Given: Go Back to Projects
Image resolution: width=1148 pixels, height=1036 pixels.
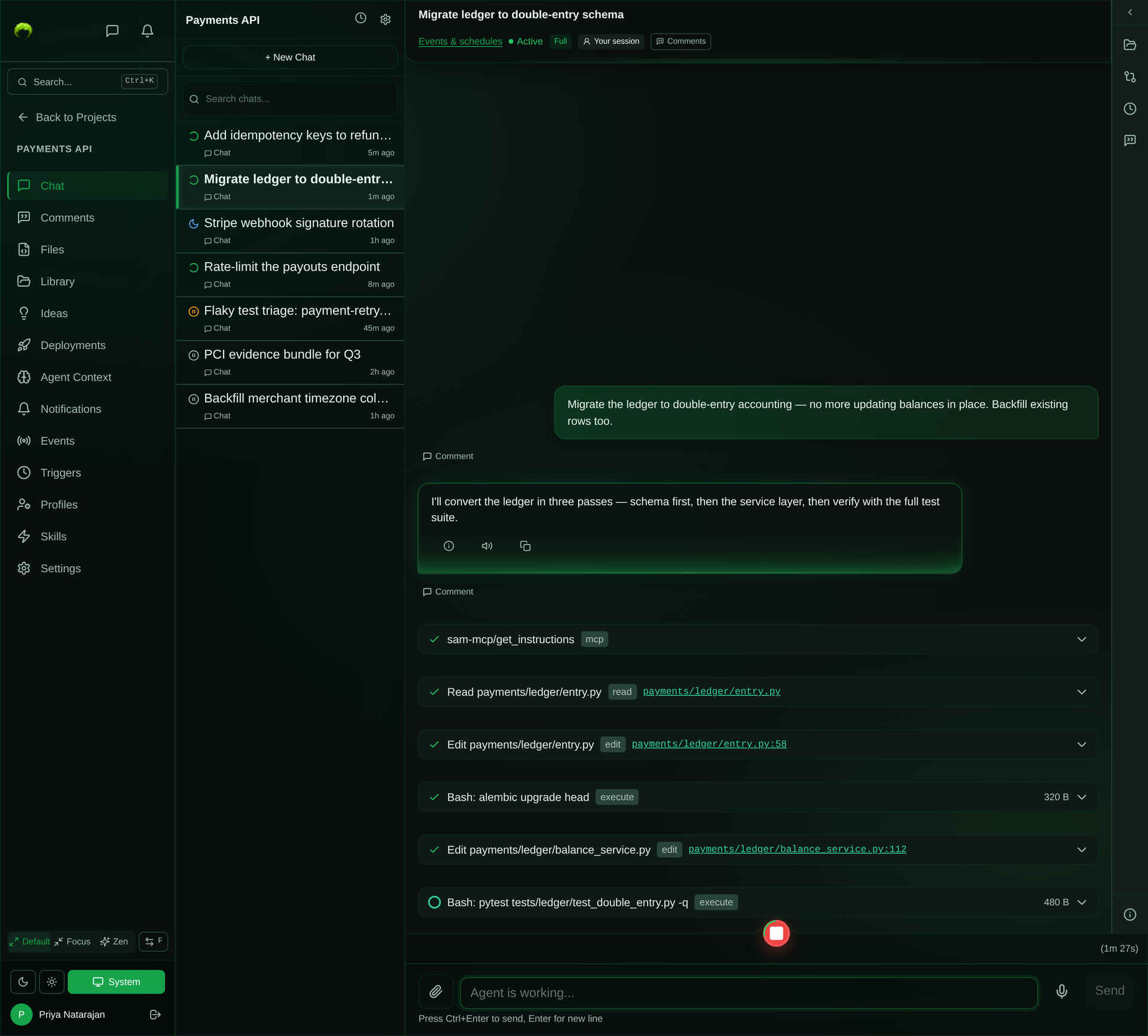Looking at the screenshot, I should [67, 117].
